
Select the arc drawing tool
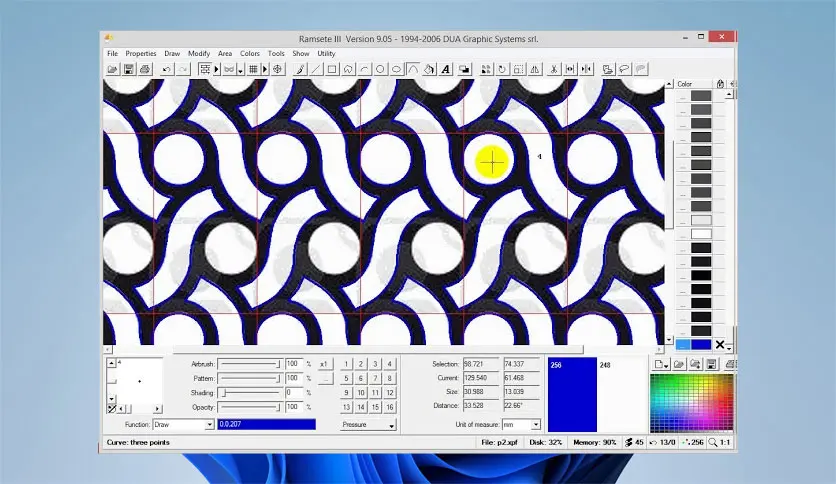point(364,69)
